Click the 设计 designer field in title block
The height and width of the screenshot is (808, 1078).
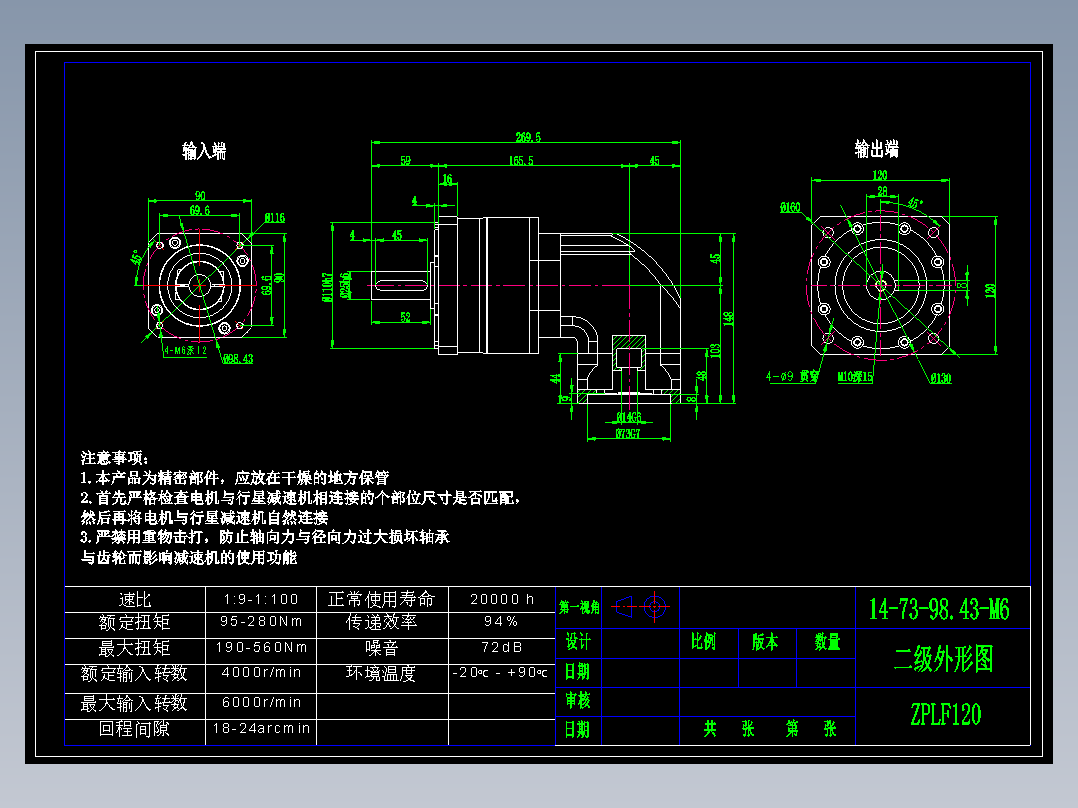coord(577,642)
